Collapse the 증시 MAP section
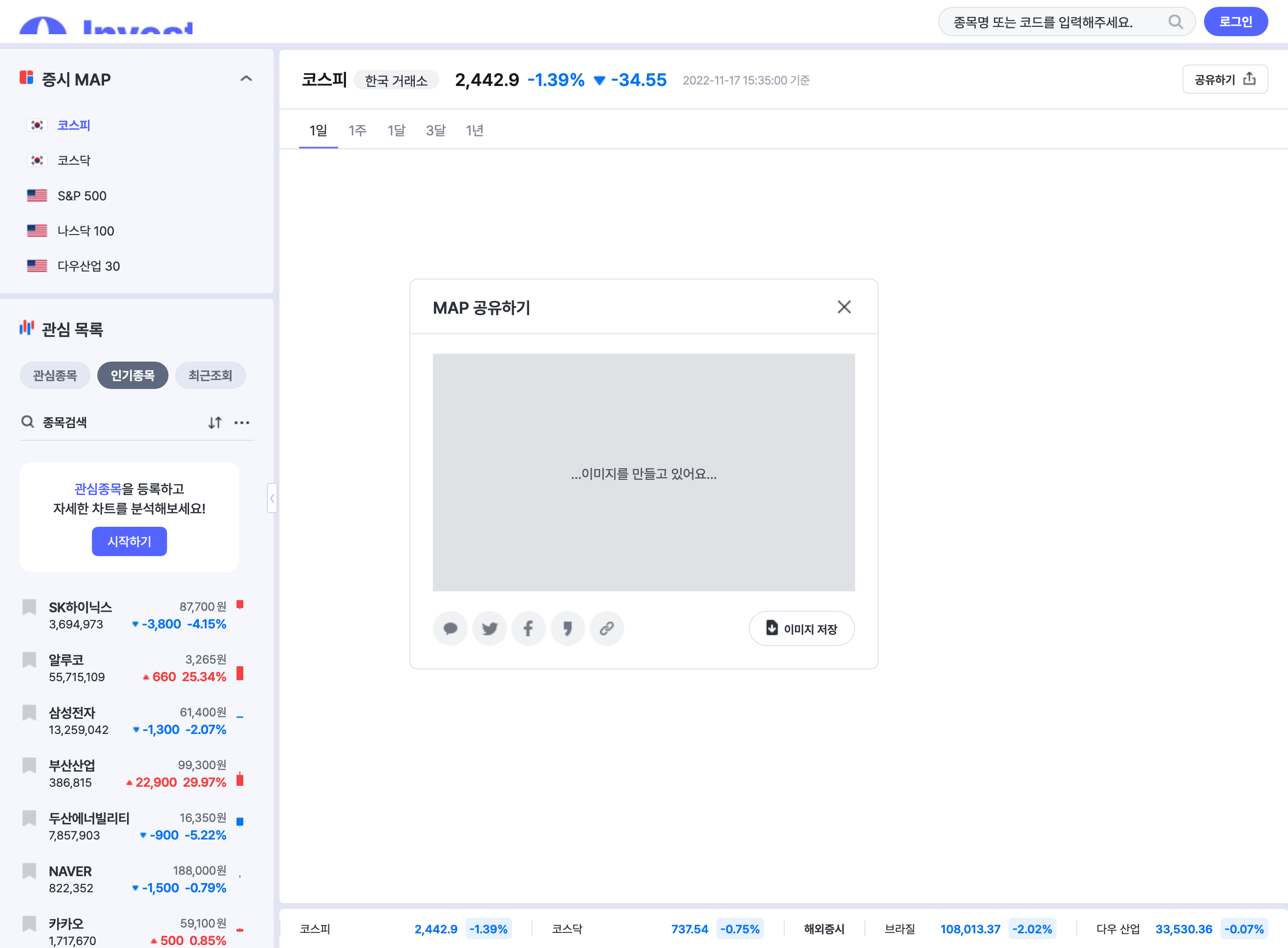1288x948 pixels. [246, 79]
